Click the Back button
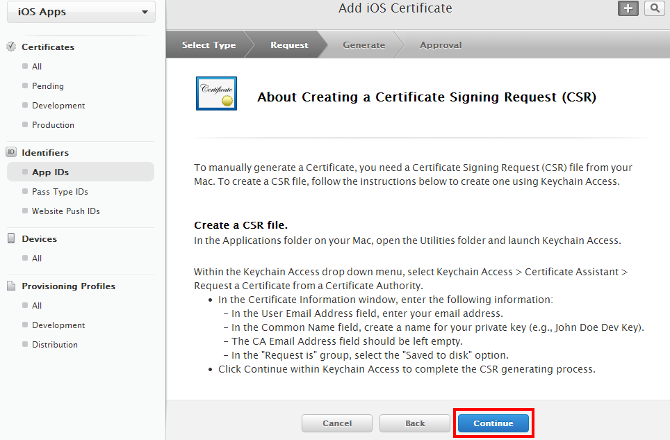Image resolution: width=670 pixels, height=440 pixels. click(414, 423)
